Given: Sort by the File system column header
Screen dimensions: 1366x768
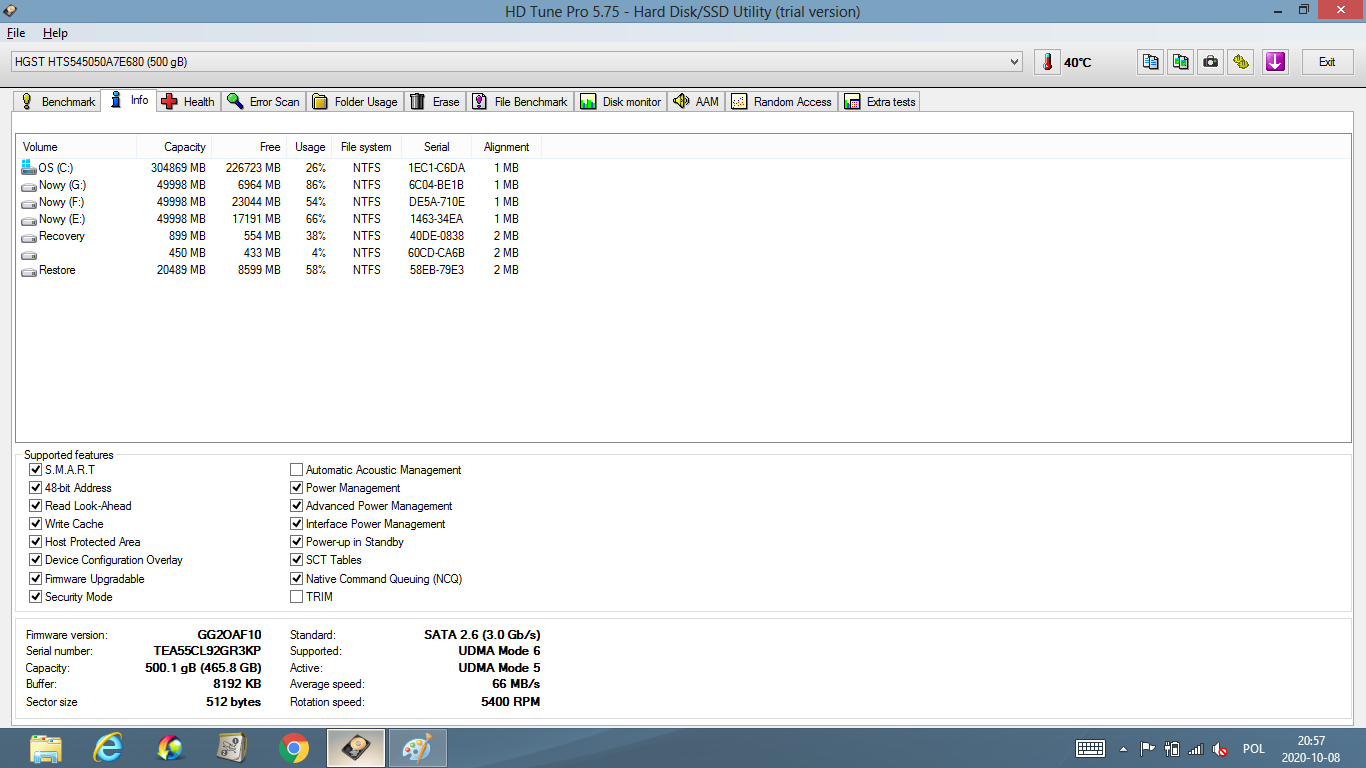Looking at the screenshot, I should (366, 147).
